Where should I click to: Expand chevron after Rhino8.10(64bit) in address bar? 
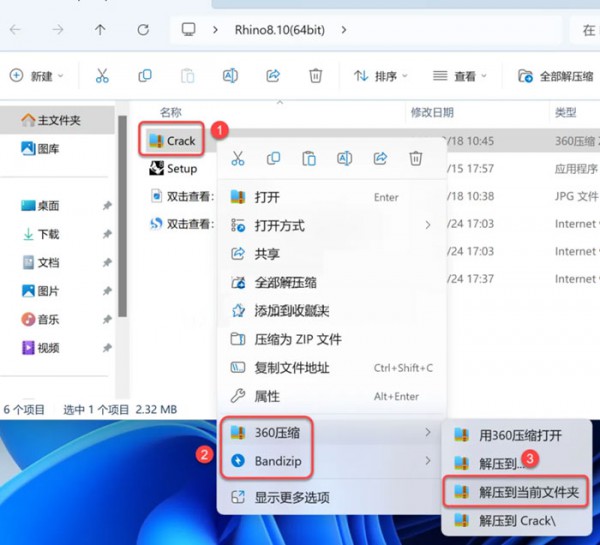tap(344, 29)
